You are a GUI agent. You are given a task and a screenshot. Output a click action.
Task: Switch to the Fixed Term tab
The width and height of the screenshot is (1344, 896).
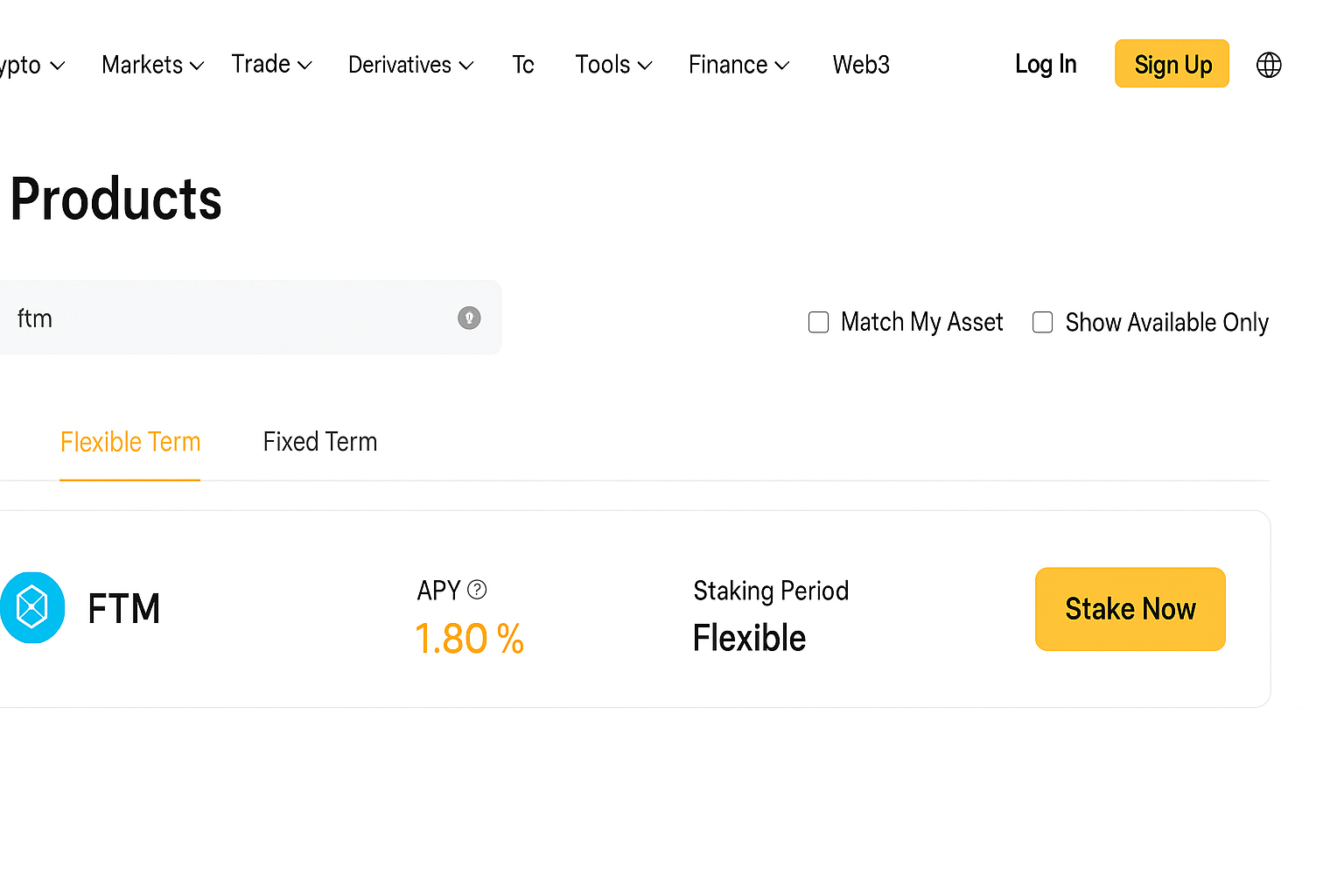click(319, 441)
